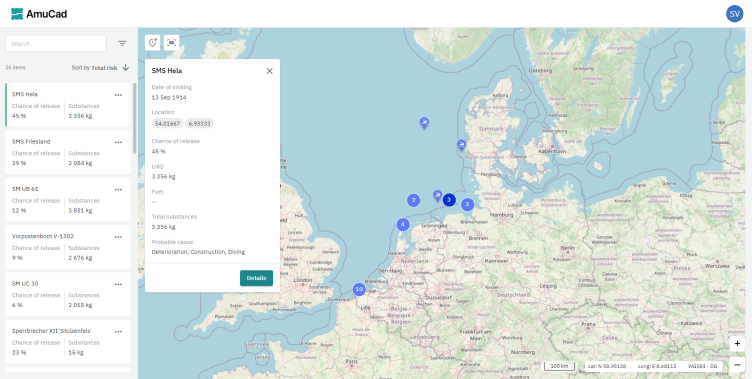Click the cluster marker labeled 4
The height and width of the screenshot is (379, 752).
(403, 224)
